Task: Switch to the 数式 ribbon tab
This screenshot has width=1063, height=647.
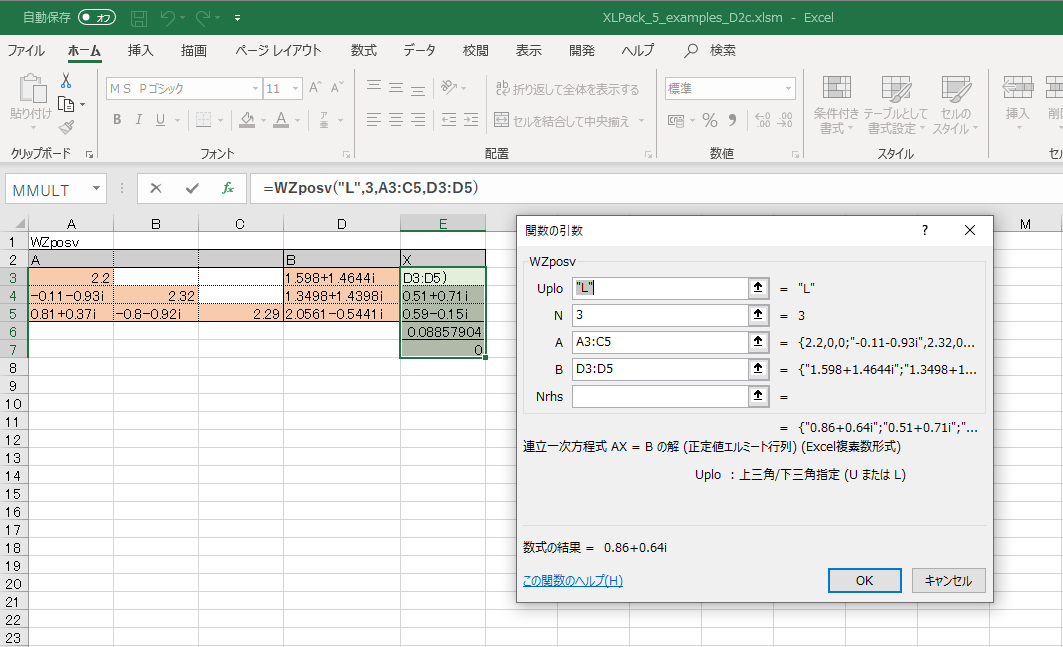Action: [364, 51]
